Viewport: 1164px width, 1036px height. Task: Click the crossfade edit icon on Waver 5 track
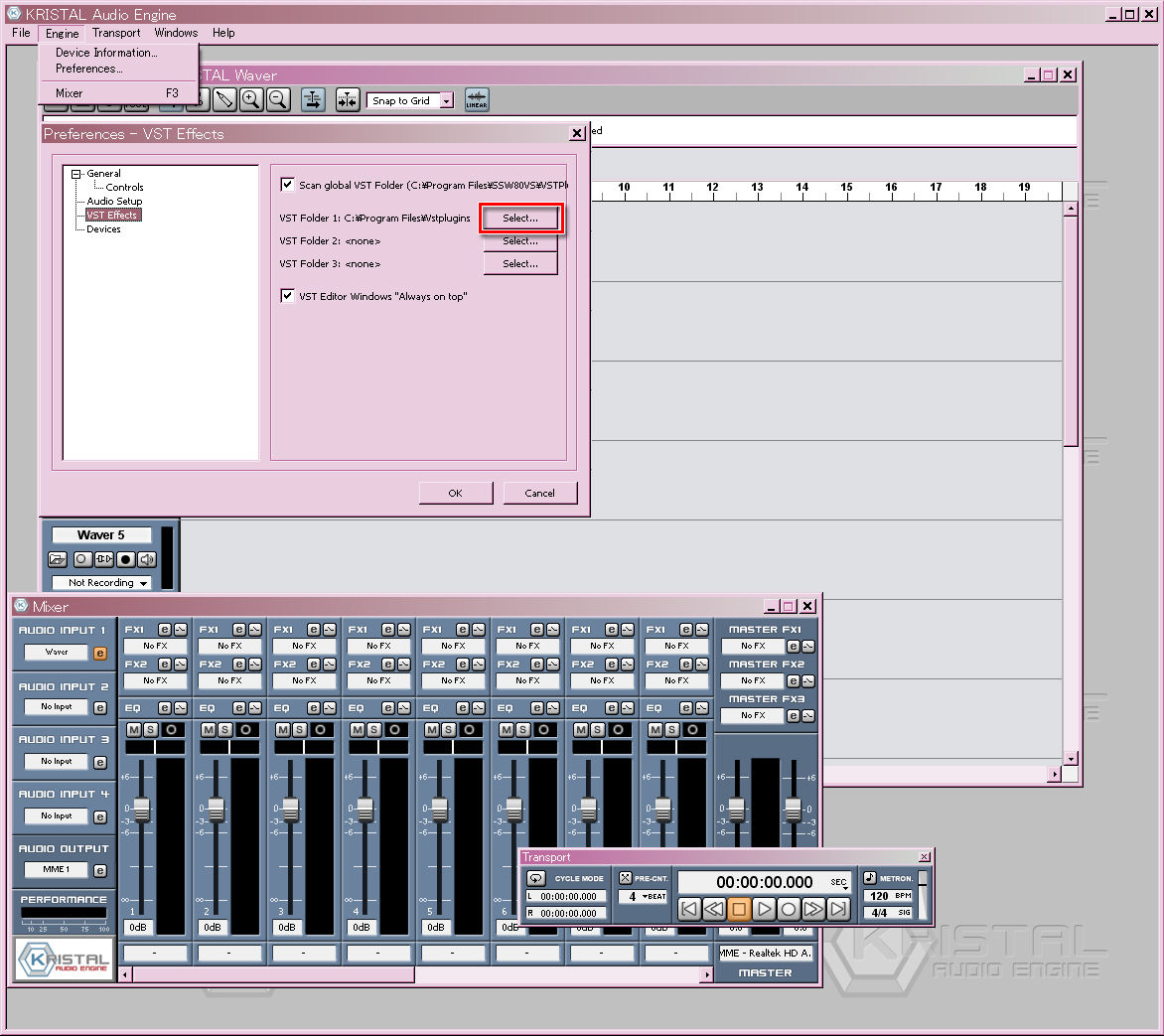[104, 559]
